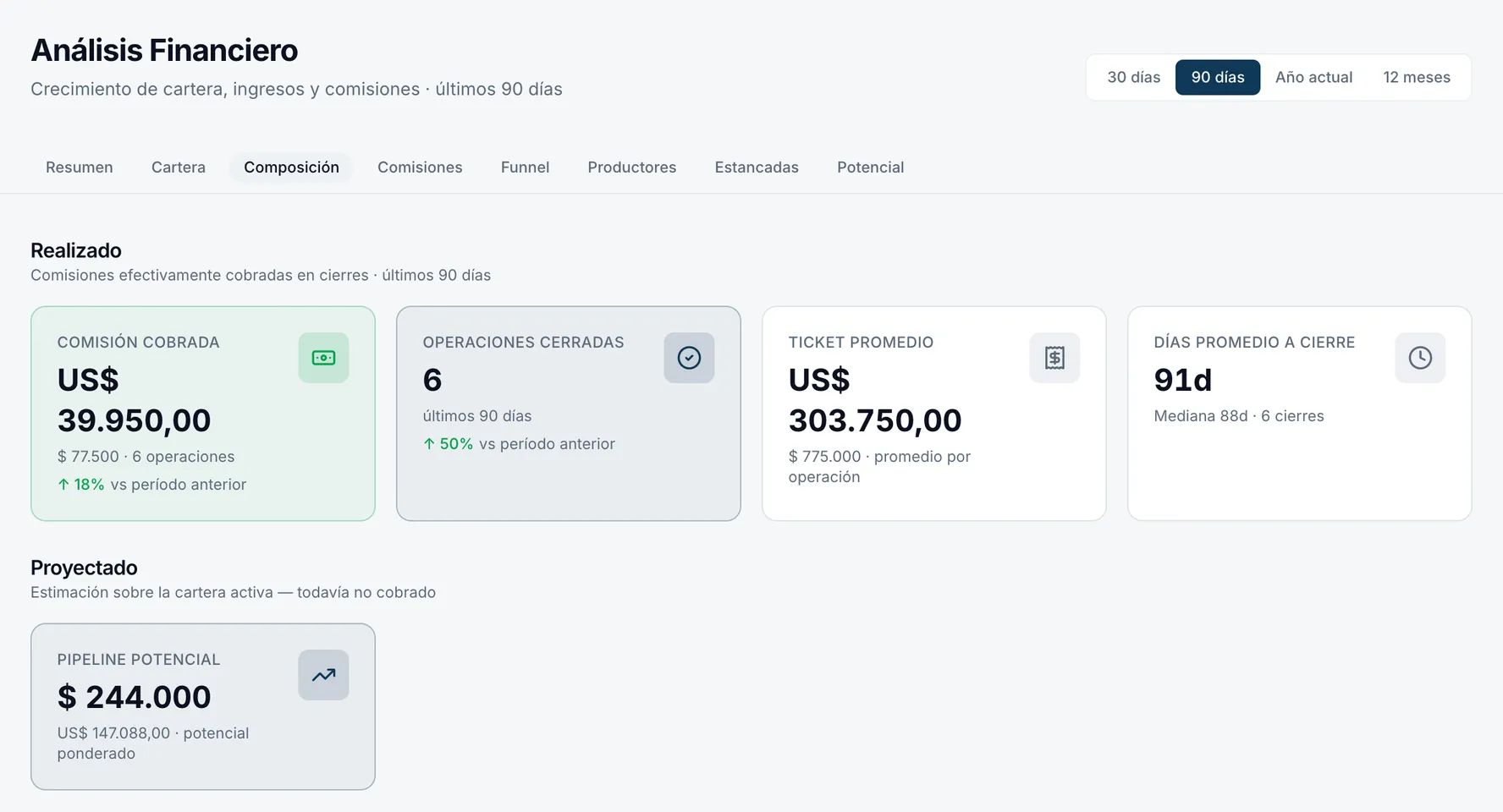Viewport: 1503px width, 812px height.
Task: Click the 18% vs período anterior indicator
Action: (x=151, y=485)
